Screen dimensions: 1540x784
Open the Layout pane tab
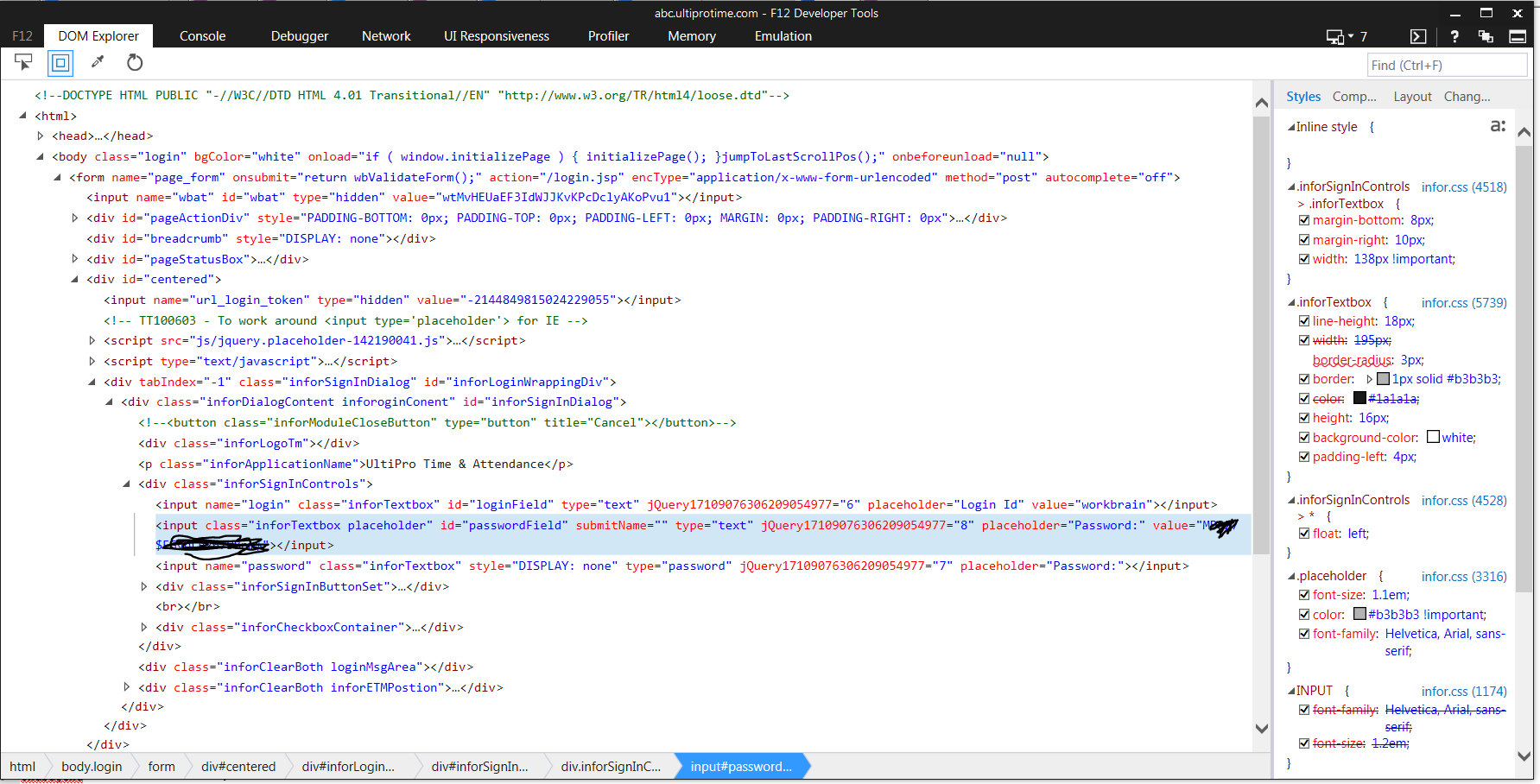click(1412, 97)
